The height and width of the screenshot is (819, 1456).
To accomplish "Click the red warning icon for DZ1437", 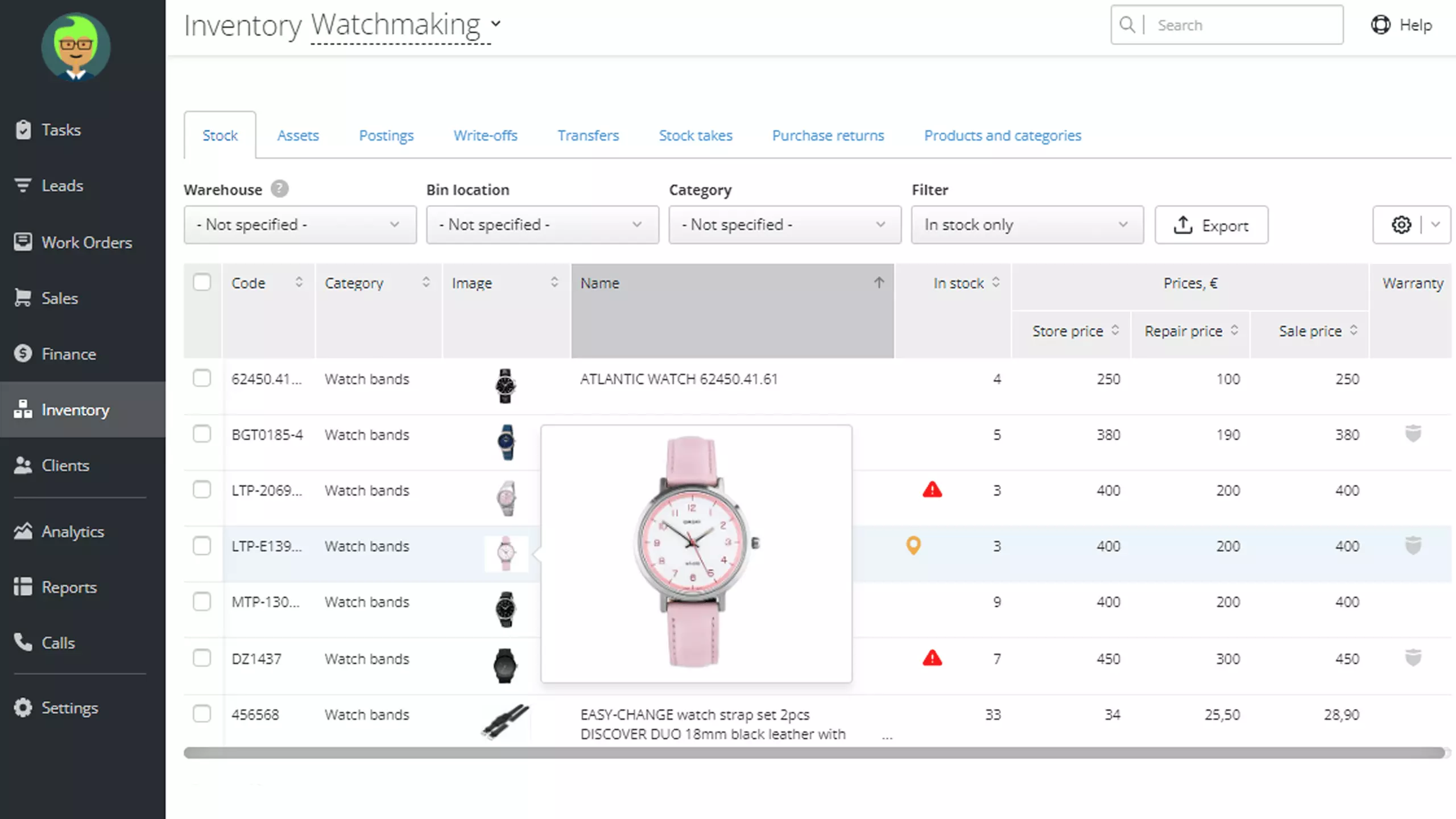I will [932, 658].
